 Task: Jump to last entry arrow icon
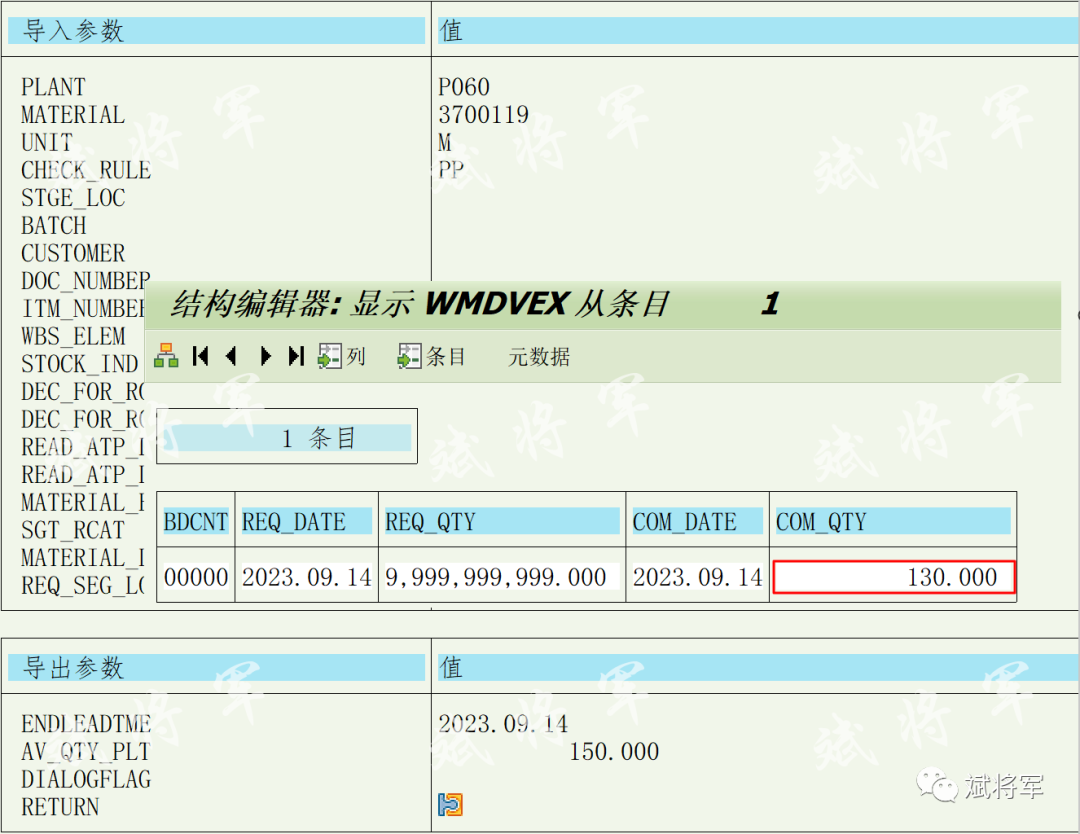coord(296,355)
